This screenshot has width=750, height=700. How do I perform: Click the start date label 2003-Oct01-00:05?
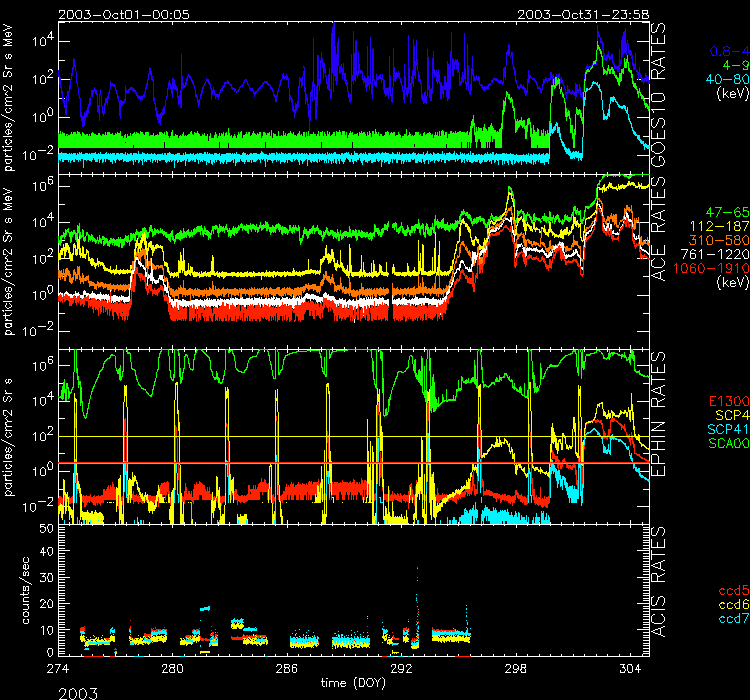[x=124, y=14]
